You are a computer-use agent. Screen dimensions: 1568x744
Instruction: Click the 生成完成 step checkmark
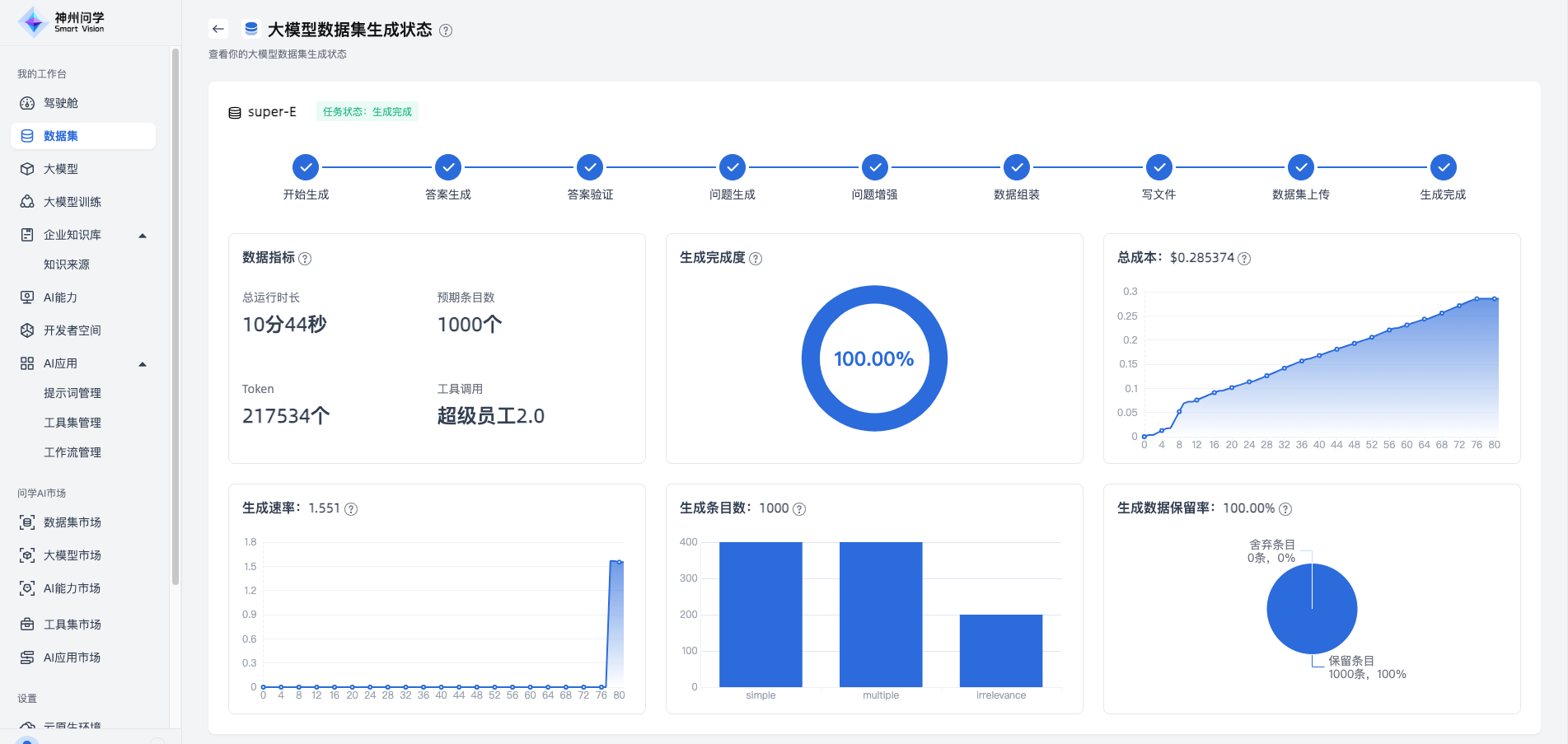(x=1444, y=167)
